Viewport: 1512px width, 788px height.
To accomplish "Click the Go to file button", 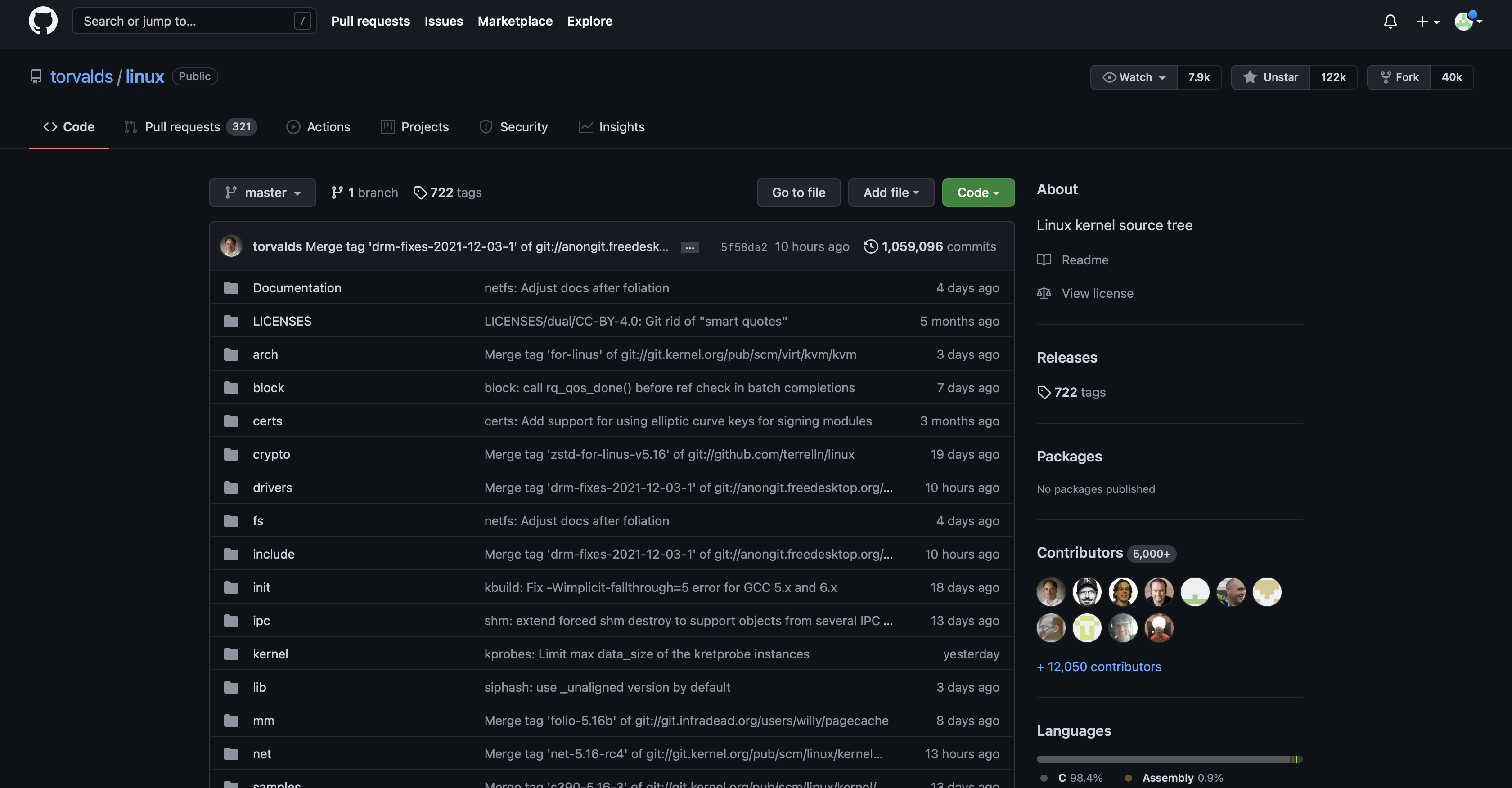I will click(798, 193).
